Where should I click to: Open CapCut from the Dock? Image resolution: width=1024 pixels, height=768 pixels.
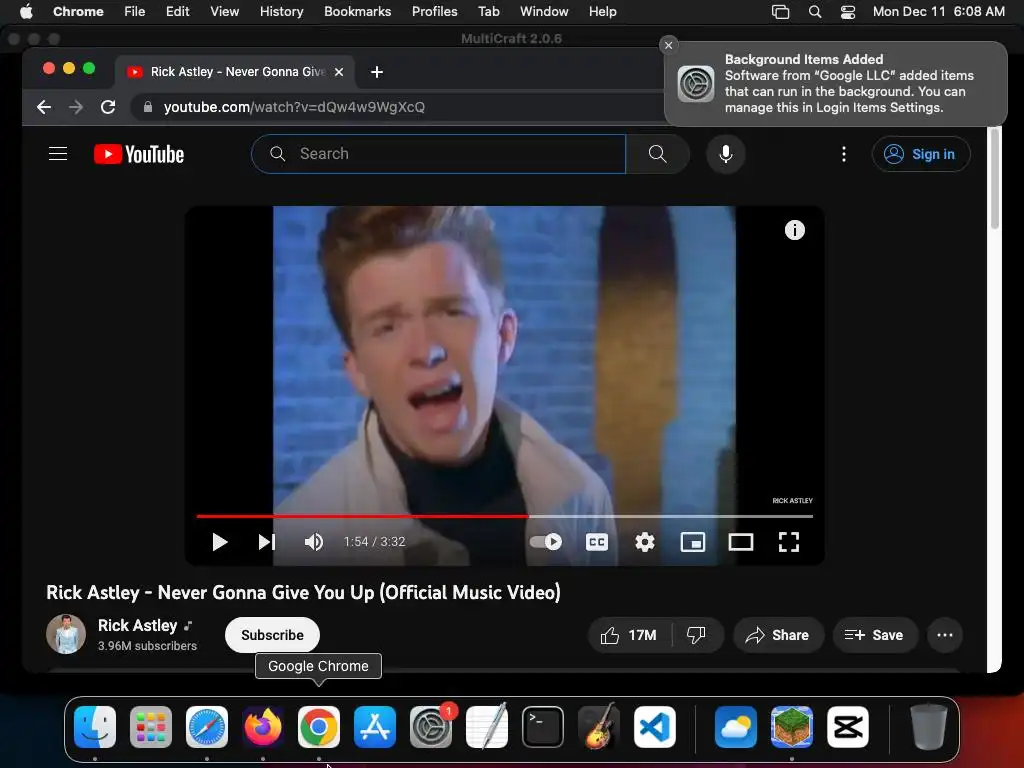[848, 726]
